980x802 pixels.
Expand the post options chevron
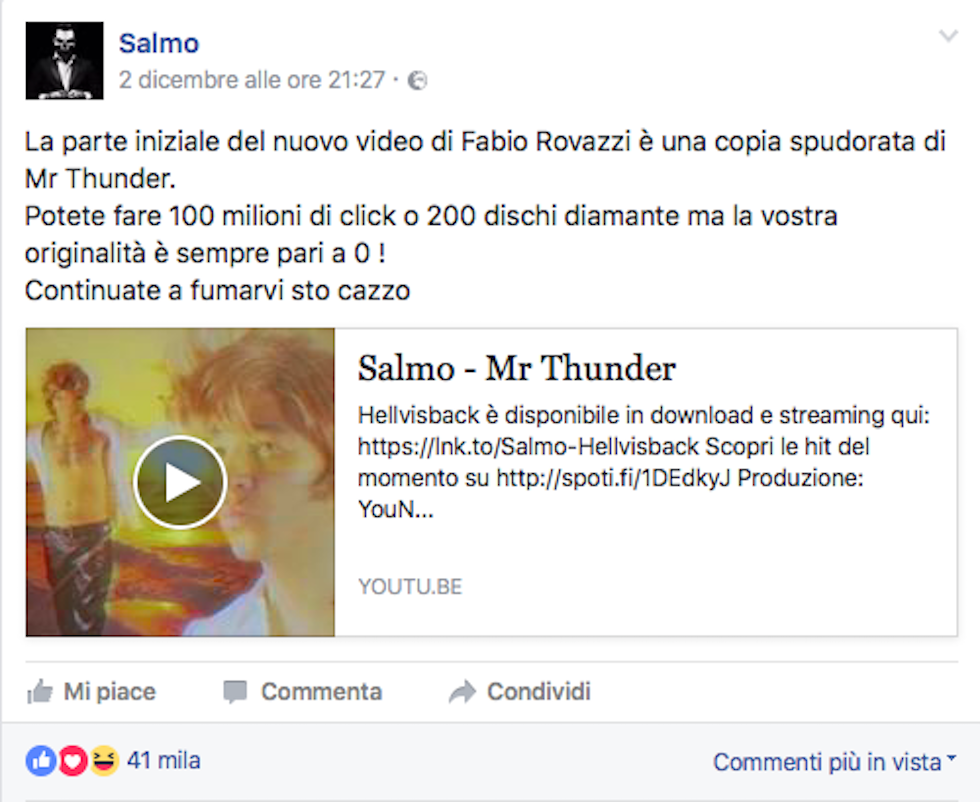pyautogui.click(x=948, y=36)
